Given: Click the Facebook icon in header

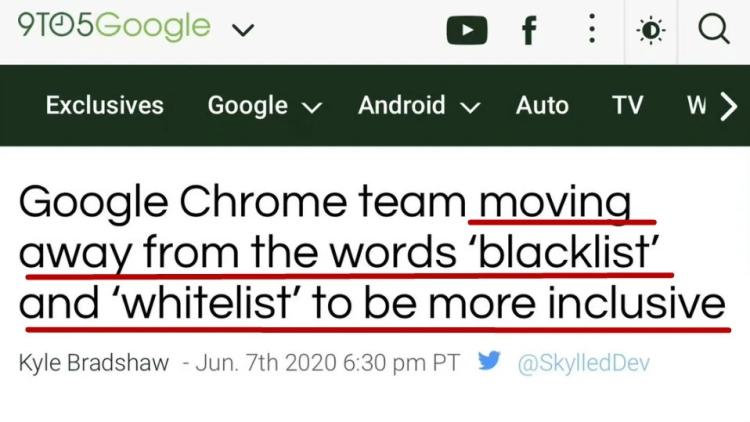Looking at the screenshot, I should point(527,32).
